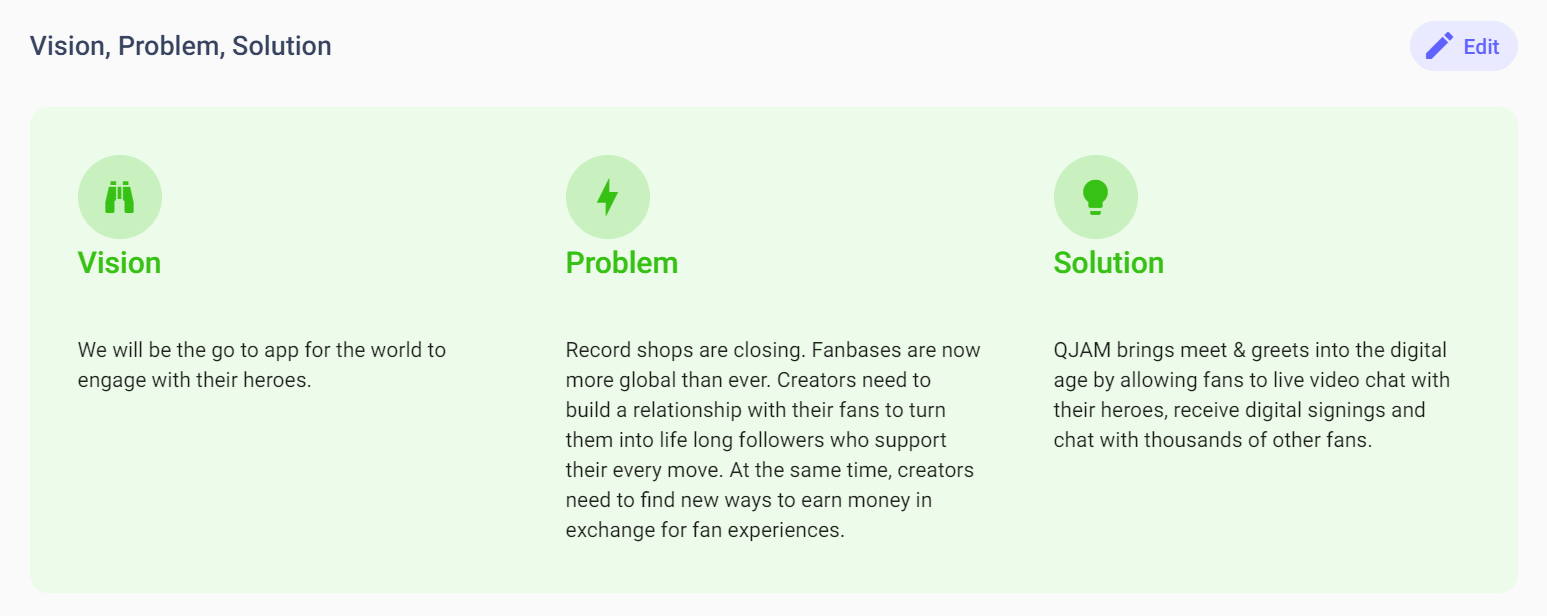1547x616 pixels.
Task: Click "need to find new ways" line
Action: point(748,500)
